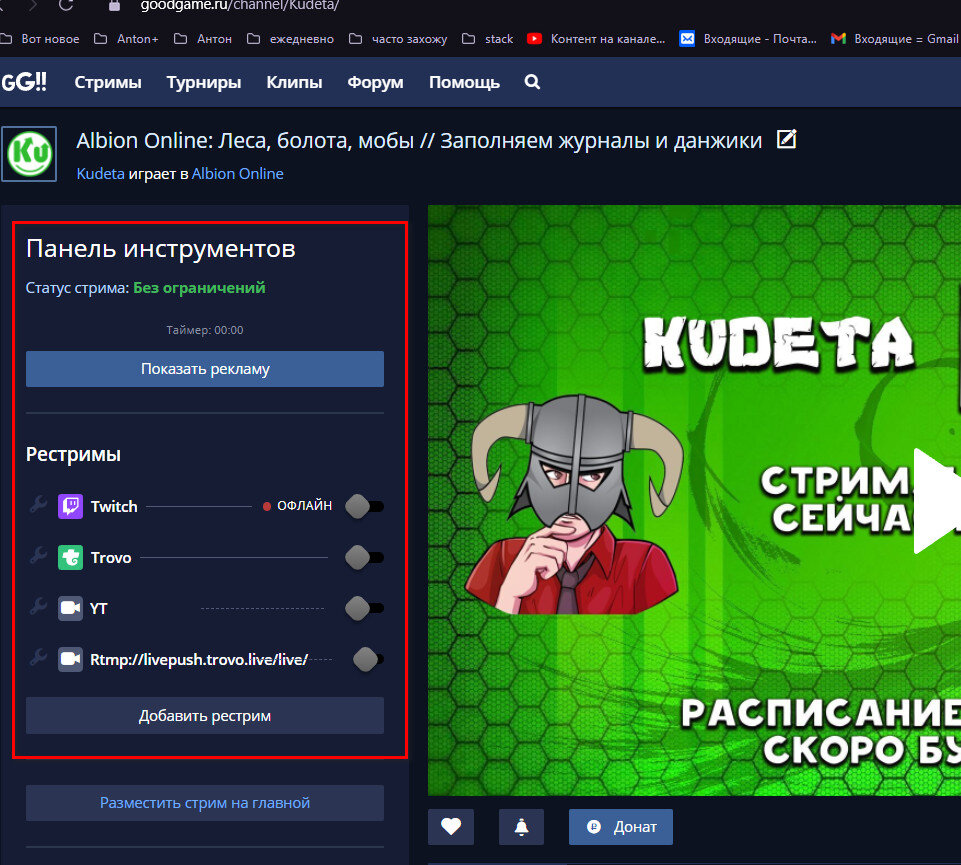
Task: Click the search magnifier icon
Action: click(531, 82)
